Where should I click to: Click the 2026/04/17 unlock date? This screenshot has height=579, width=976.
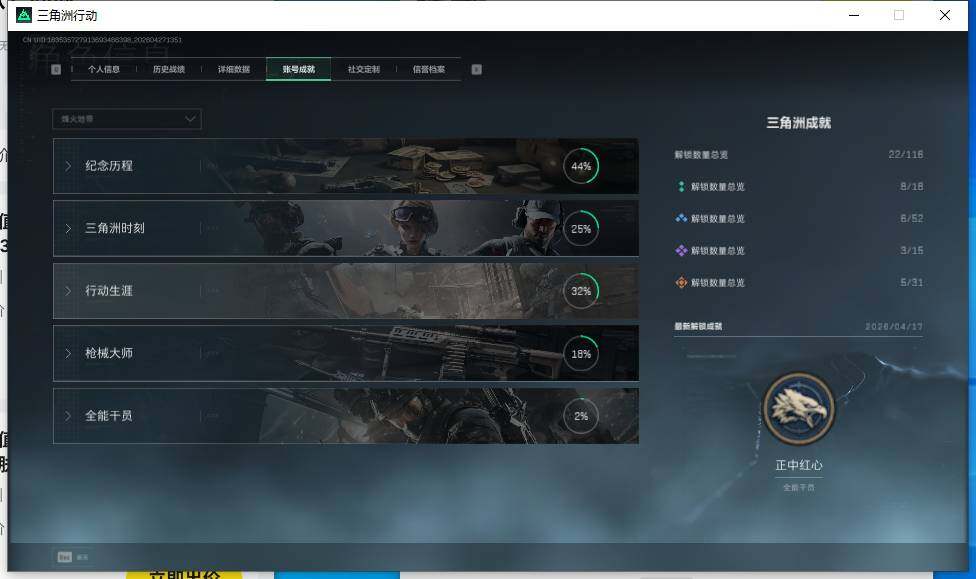click(894, 326)
